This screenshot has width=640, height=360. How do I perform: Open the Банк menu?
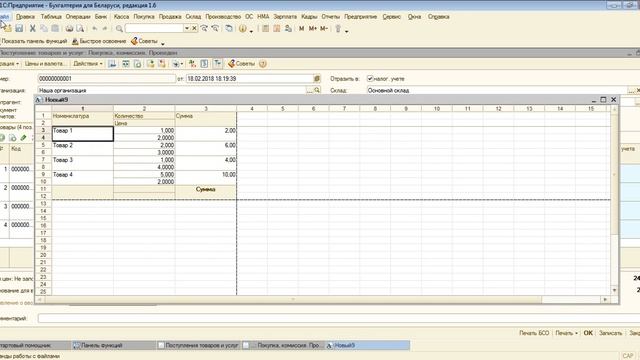tap(101, 17)
